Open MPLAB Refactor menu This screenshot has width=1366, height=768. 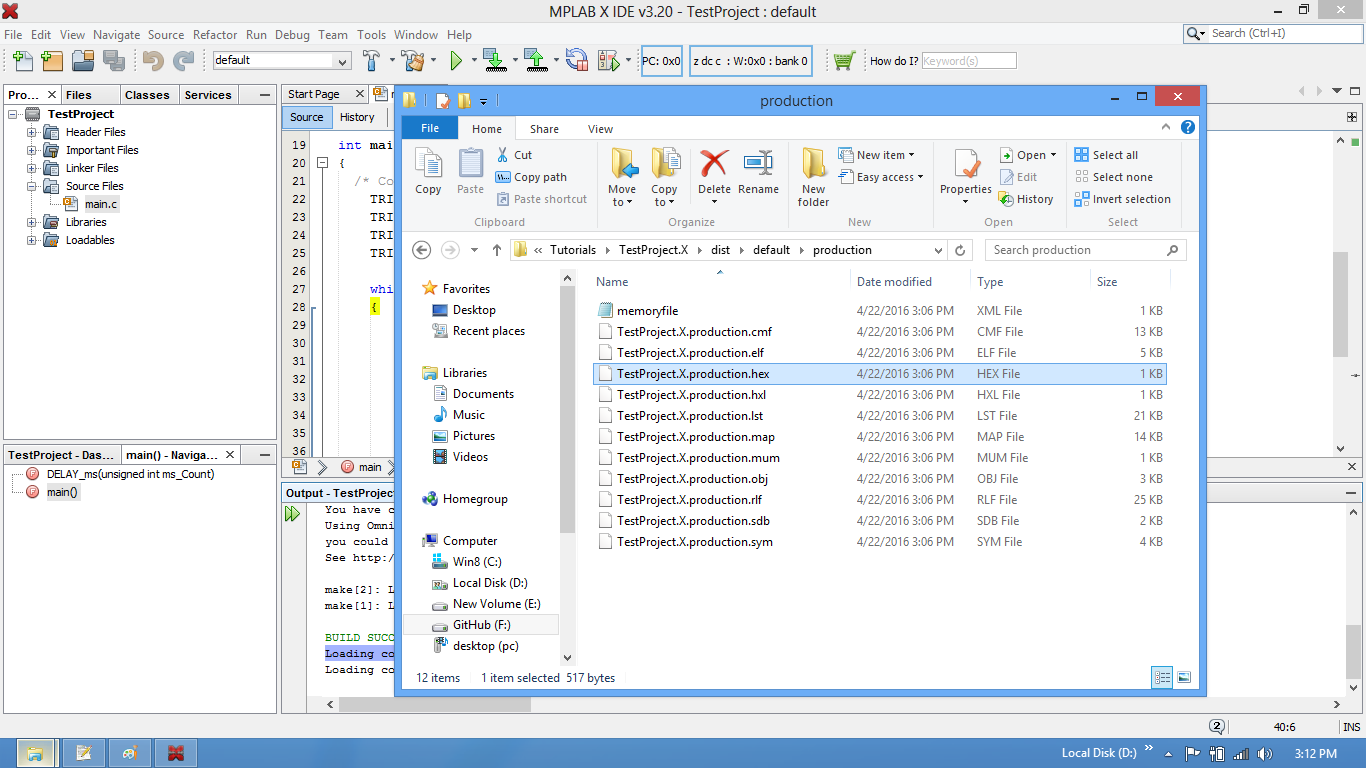coord(215,34)
